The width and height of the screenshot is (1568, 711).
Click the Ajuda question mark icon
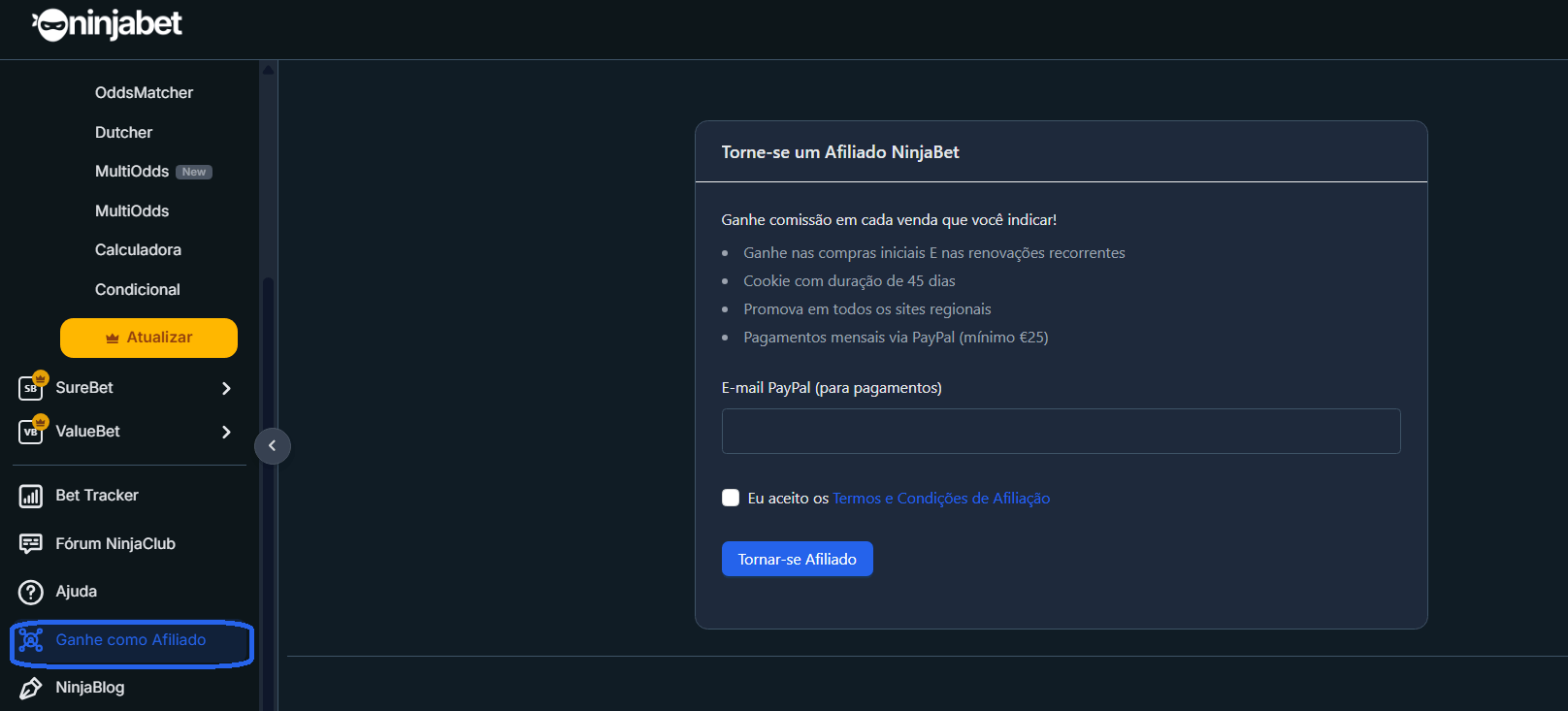(31, 592)
